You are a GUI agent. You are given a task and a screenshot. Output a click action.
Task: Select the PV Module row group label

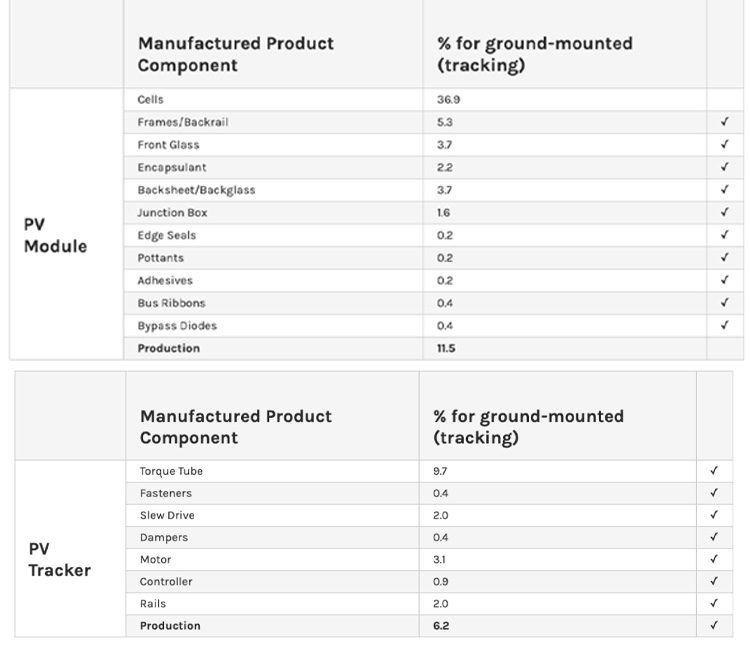point(55,235)
